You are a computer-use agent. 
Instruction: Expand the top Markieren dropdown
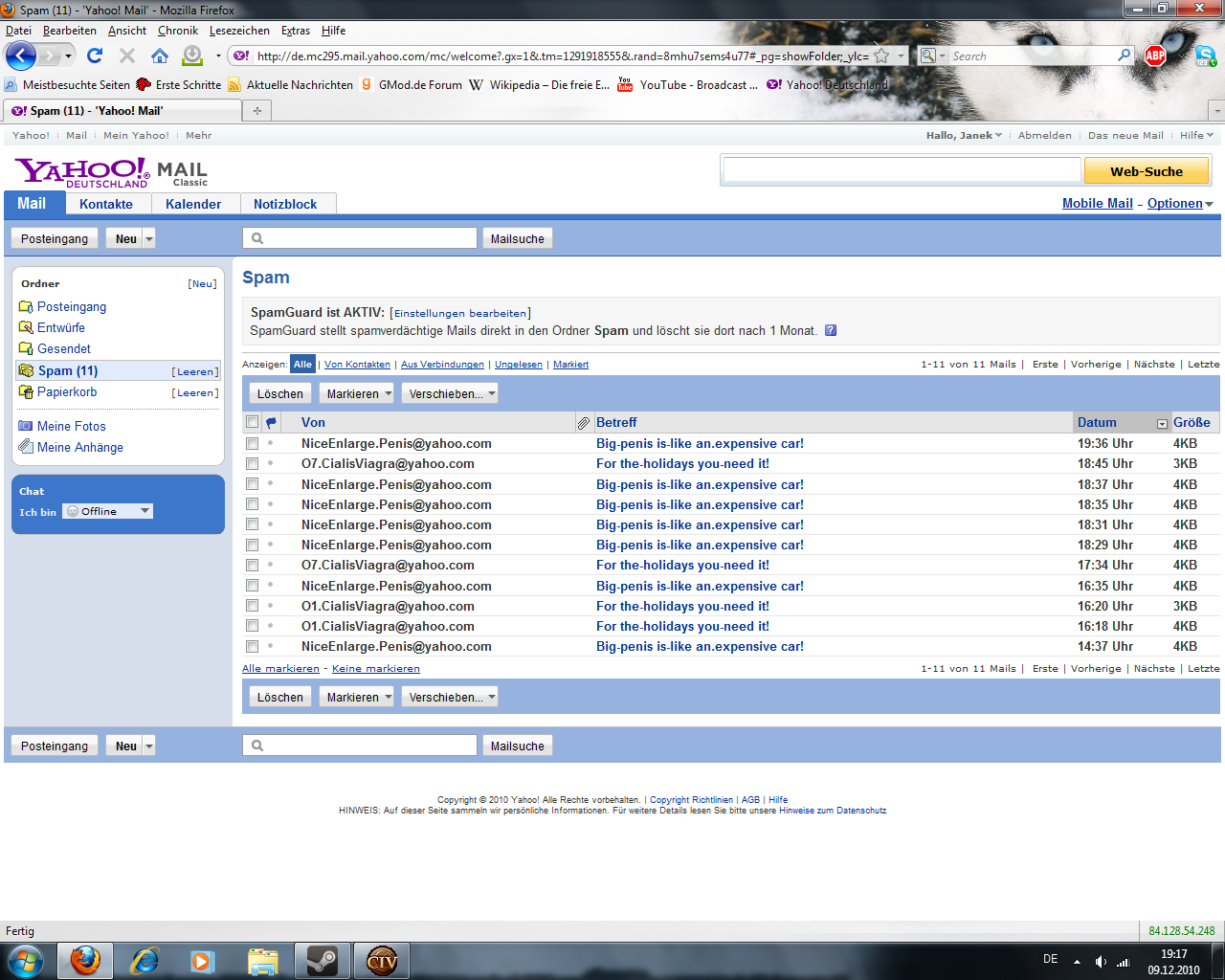coord(356,393)
